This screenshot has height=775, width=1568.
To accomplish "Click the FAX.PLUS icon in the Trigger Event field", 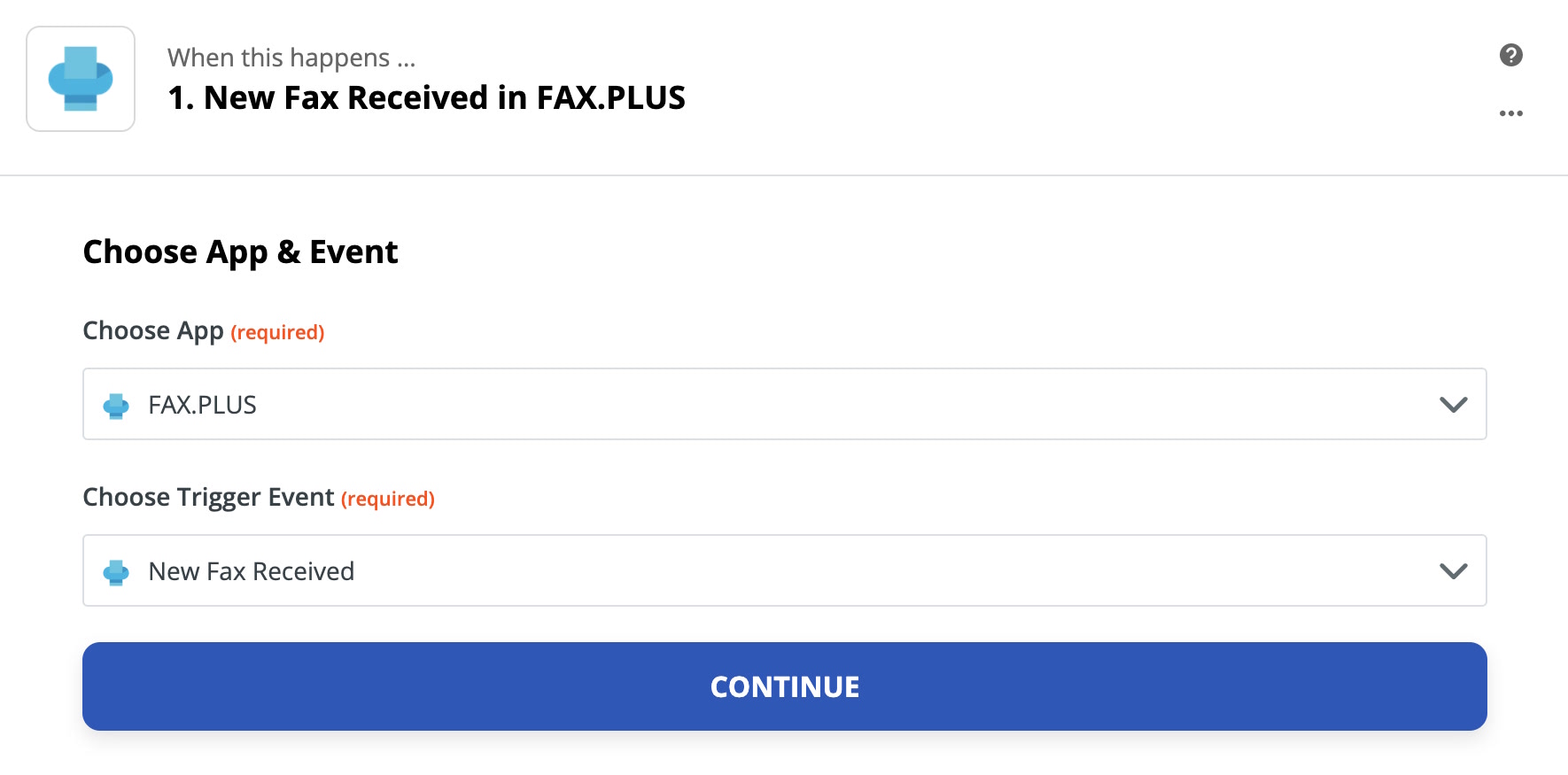I will pyautogui.click(x=116, y=571).
